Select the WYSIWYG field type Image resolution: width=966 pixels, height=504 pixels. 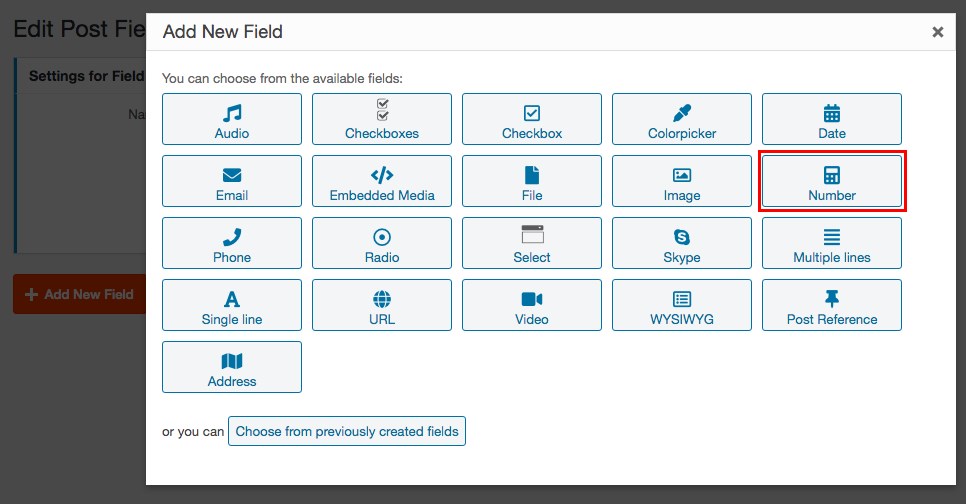(682, 305)
